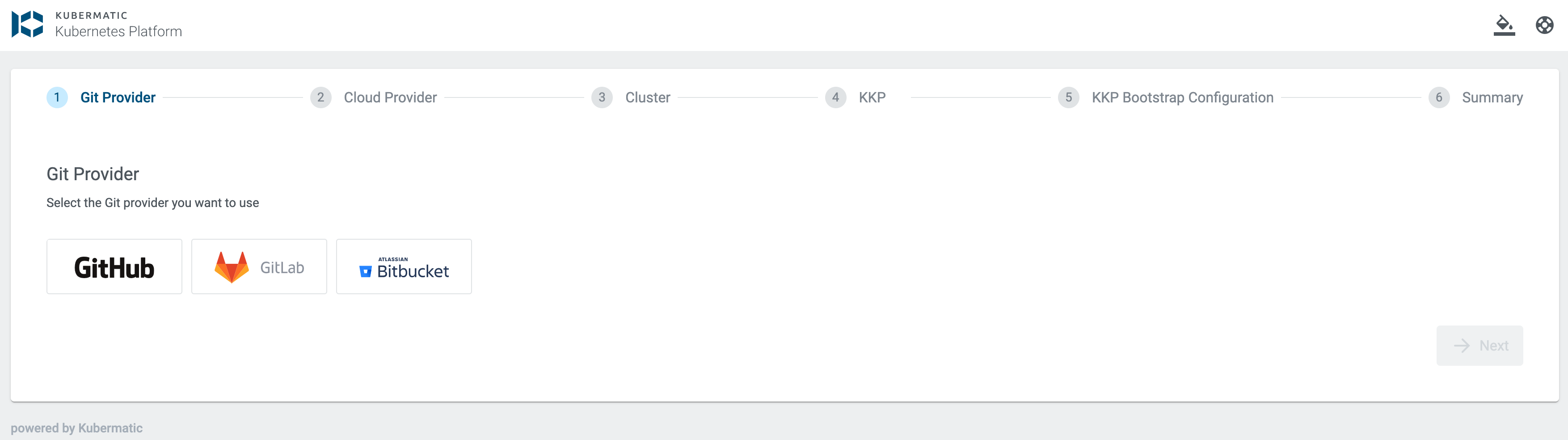The image size is (1568, 440).
Task: Open KKP Bootstrap Configuration step
Action: (x=1182, y=97)
